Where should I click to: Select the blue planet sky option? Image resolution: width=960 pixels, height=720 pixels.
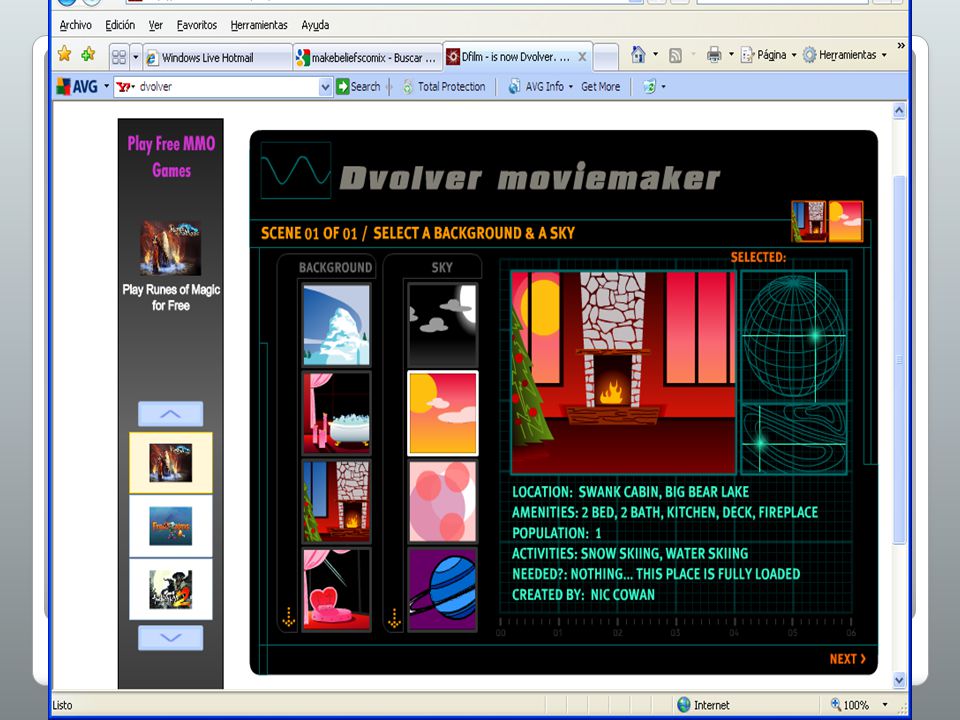coord(443,590)
